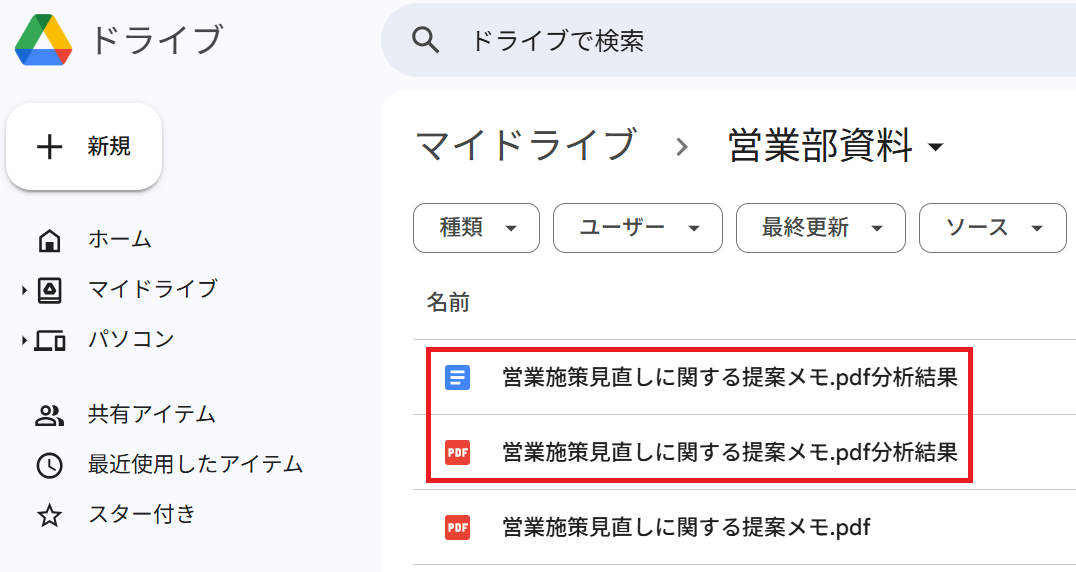1076x572 pixels.
Task: Open the 最終更新 filter dropdown
Action: (820, 228)
